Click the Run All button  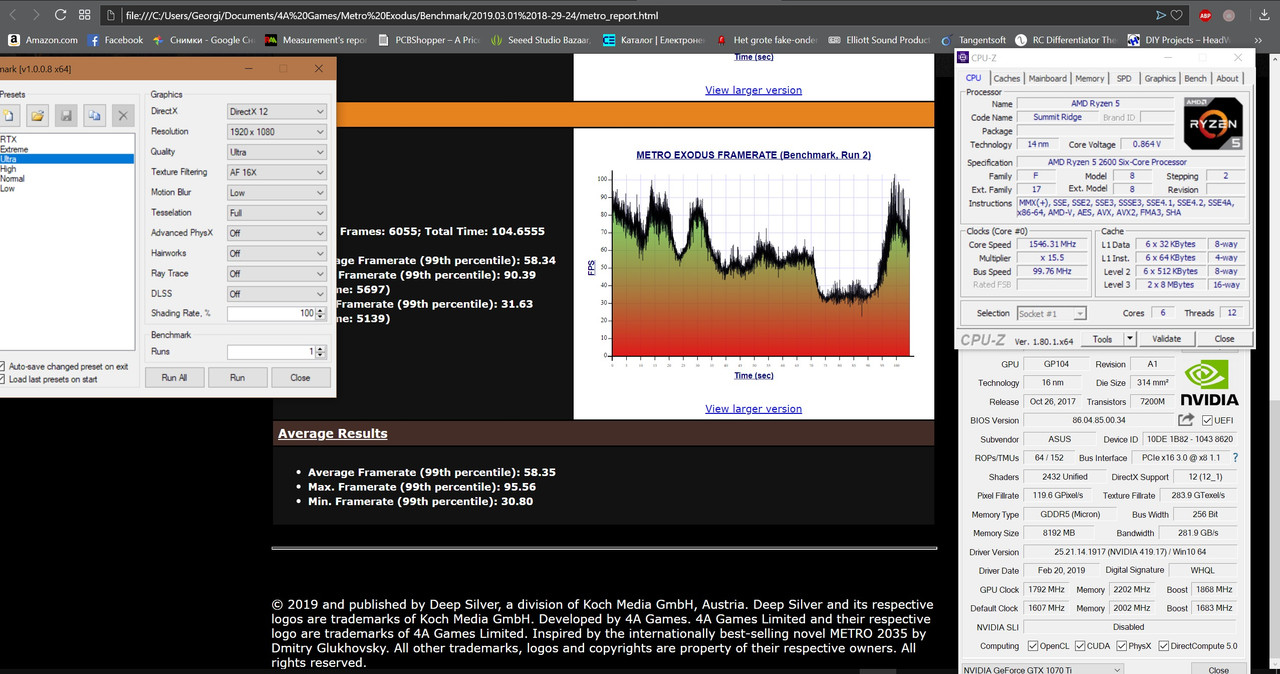coord(174,378)
